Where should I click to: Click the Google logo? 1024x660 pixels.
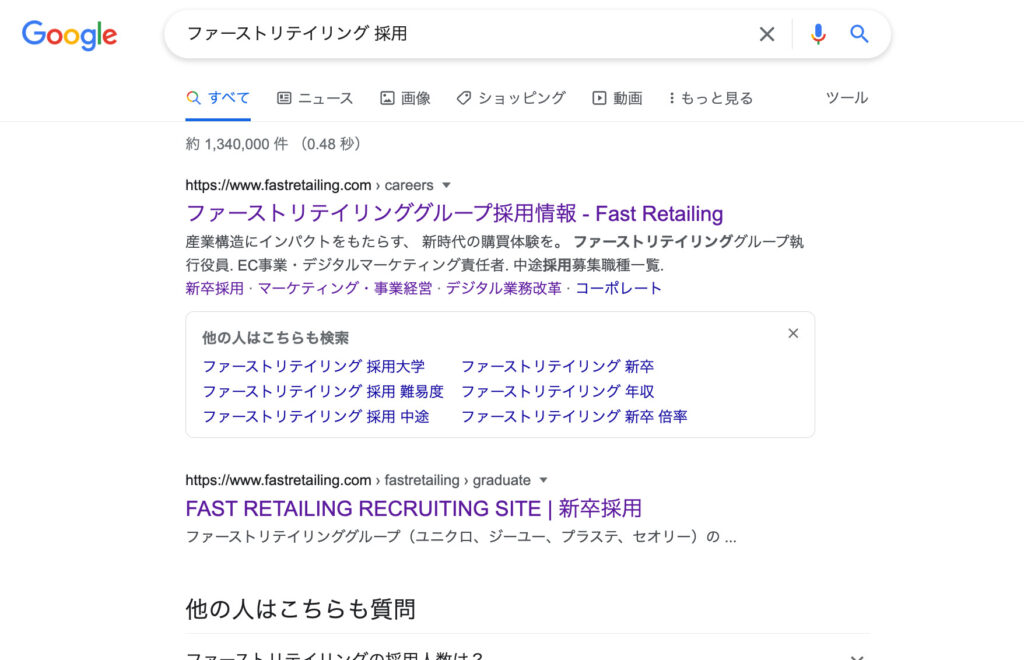[x=69, y=35]
